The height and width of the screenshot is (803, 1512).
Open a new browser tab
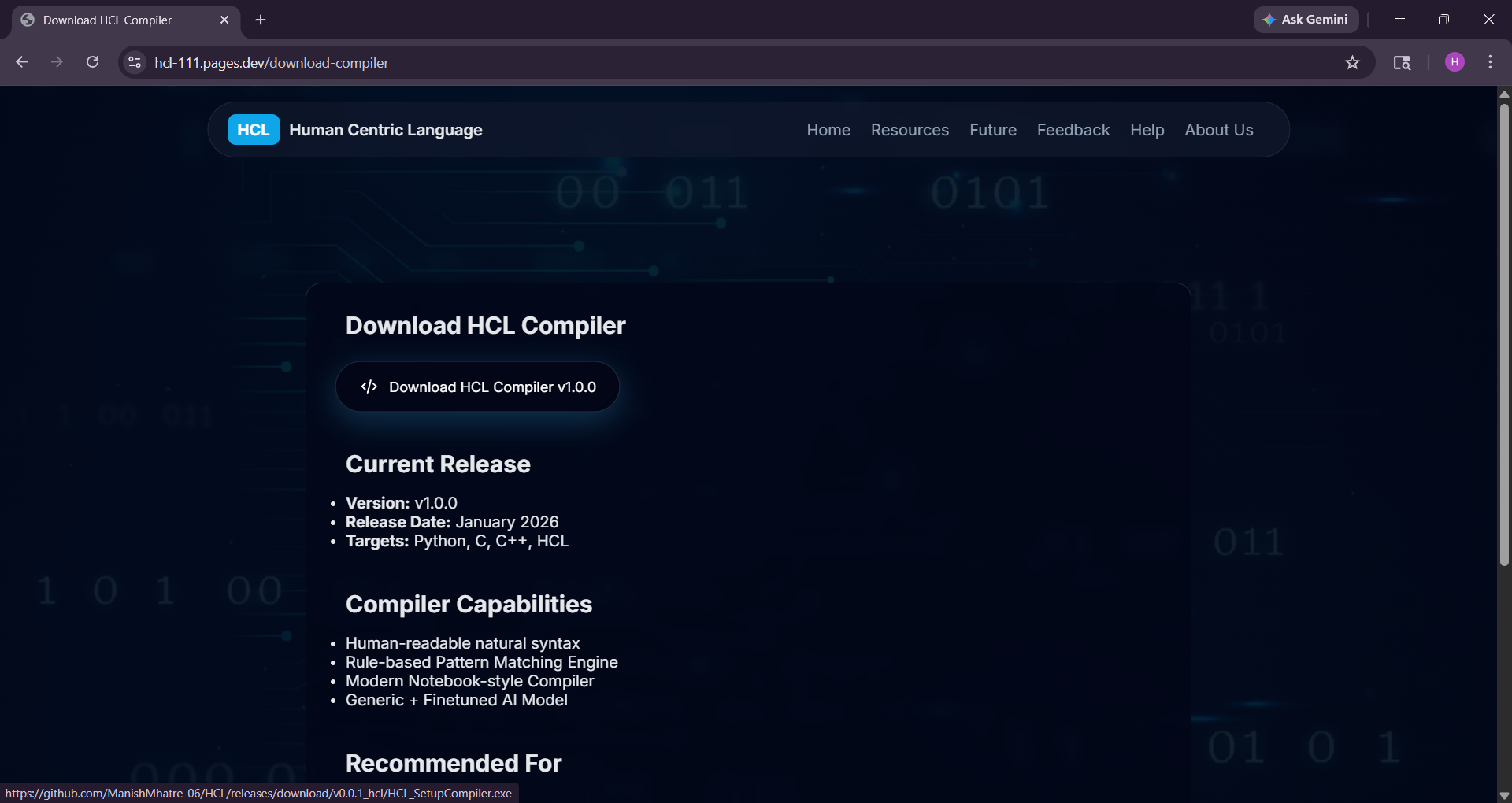tap(261, 20)
